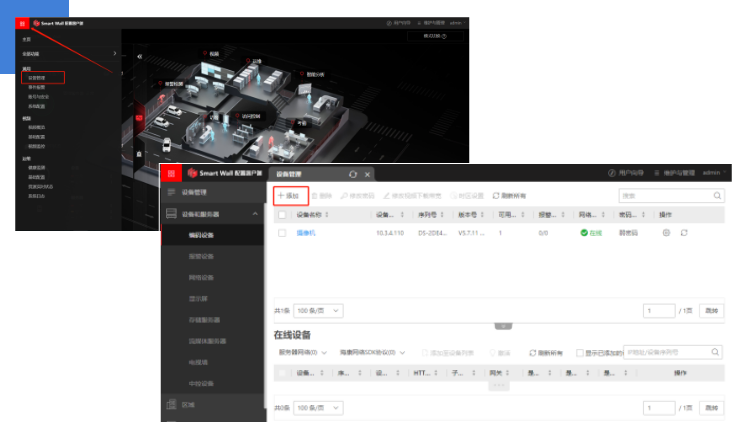749x438 pixels.
Task: Select 编码设备 in the left sidebar
Action: [x=201, y=235]
